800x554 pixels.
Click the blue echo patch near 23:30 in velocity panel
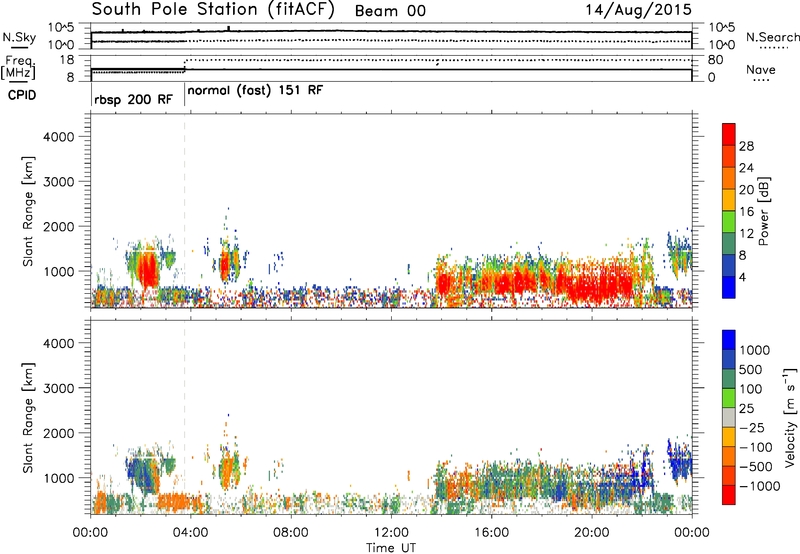[680, 462]
